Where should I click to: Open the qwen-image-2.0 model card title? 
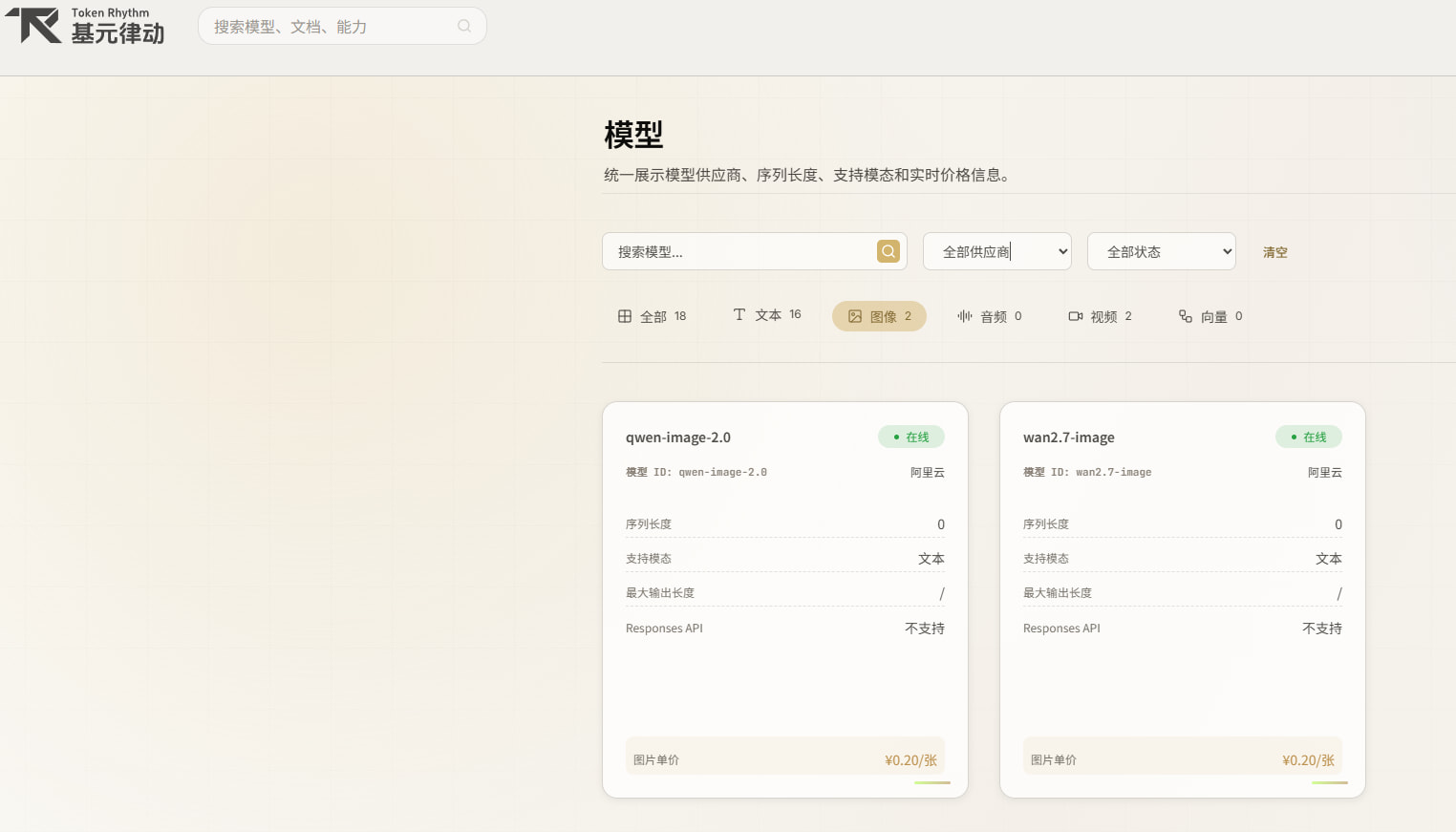tap(678, 437)
